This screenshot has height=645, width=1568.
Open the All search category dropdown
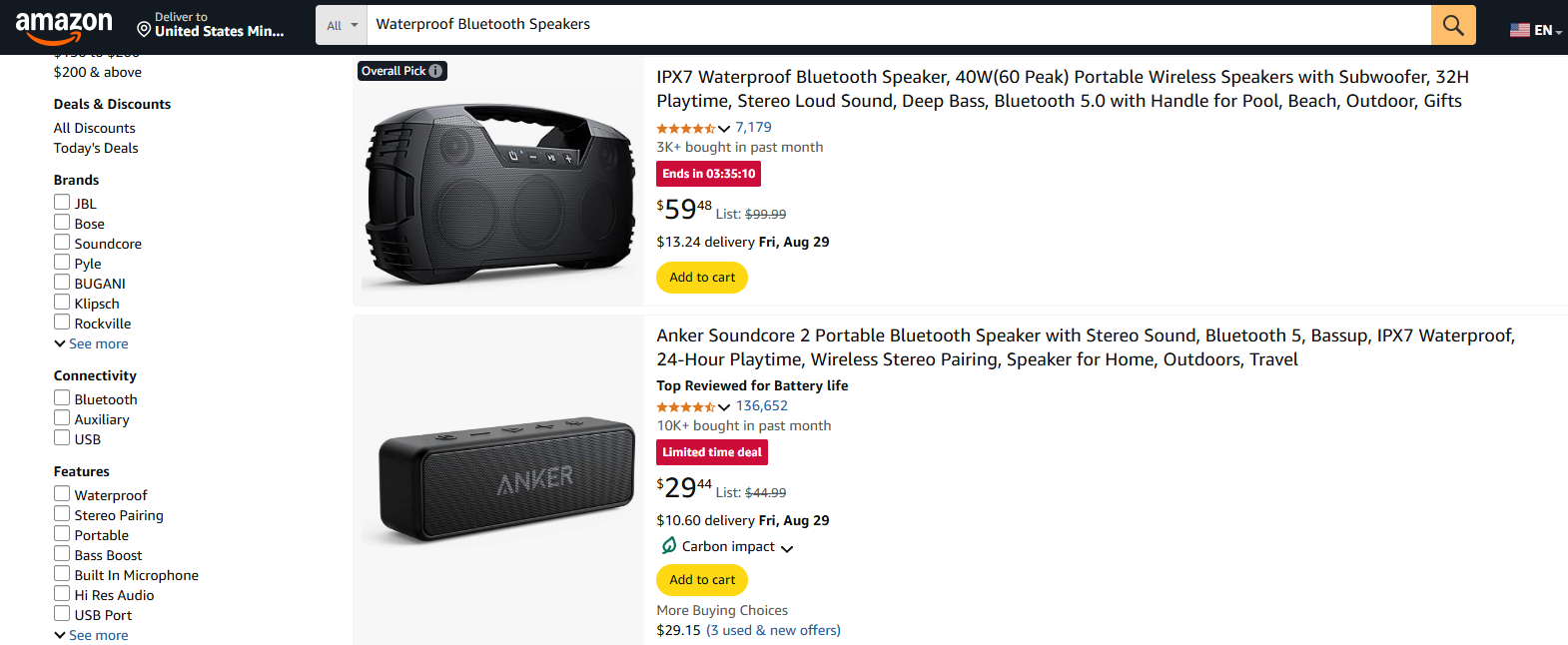340,24
